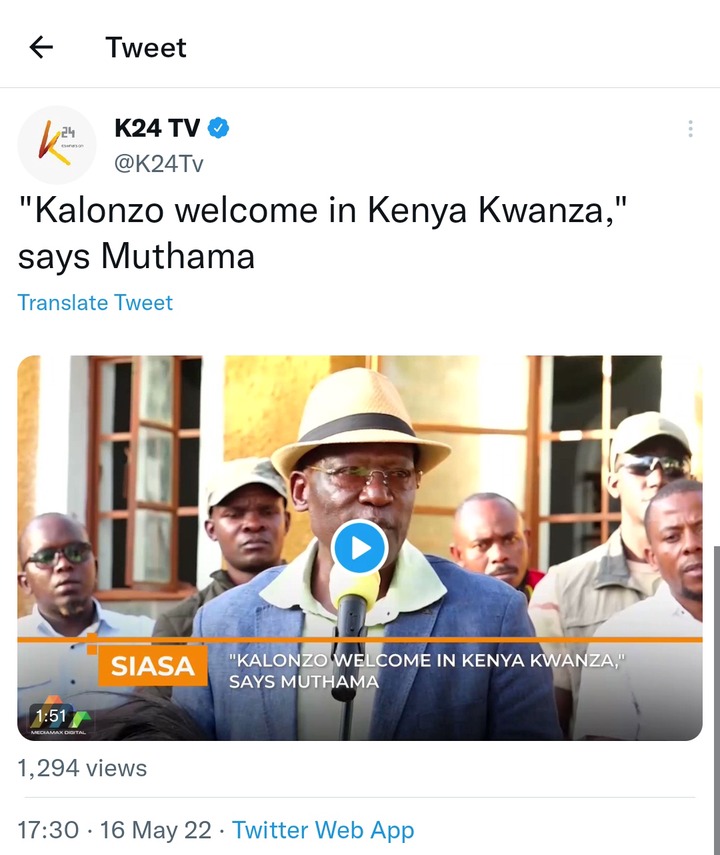Click the K24 TV account name
The width and height of the screenshot is (720, 855).
[157, 128]
